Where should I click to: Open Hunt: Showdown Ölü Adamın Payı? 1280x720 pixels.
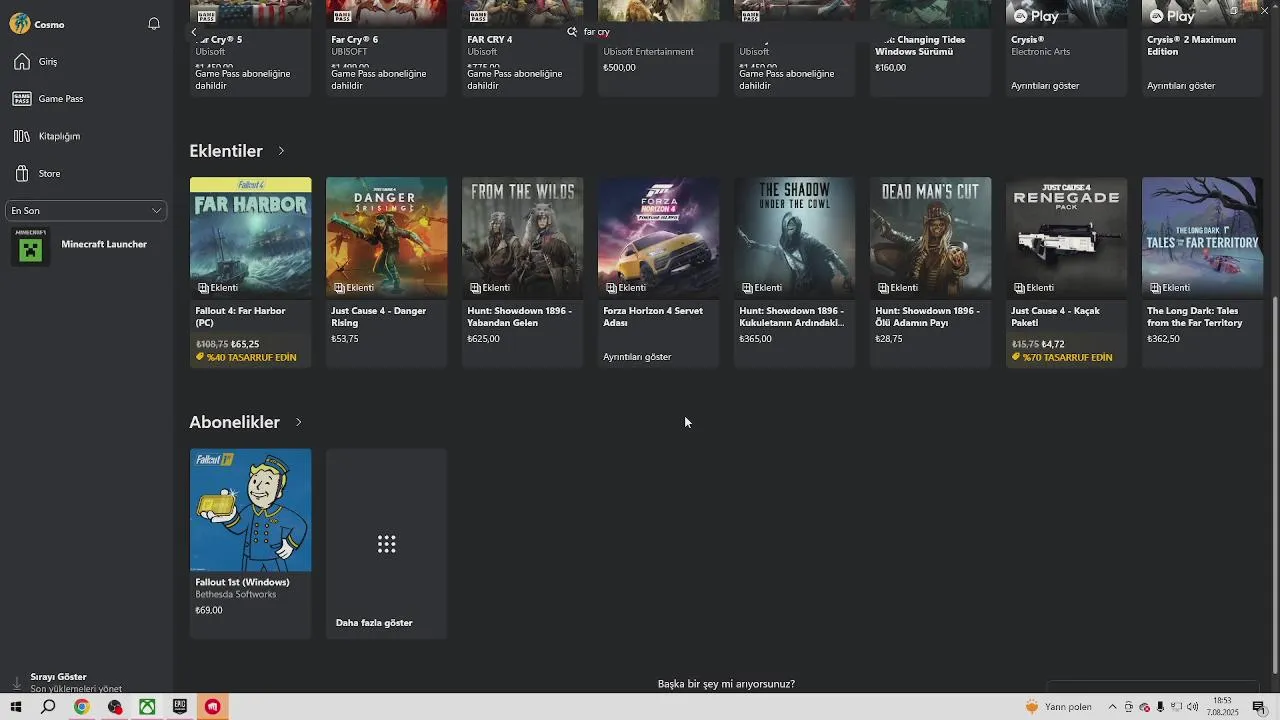coord(931,272)
